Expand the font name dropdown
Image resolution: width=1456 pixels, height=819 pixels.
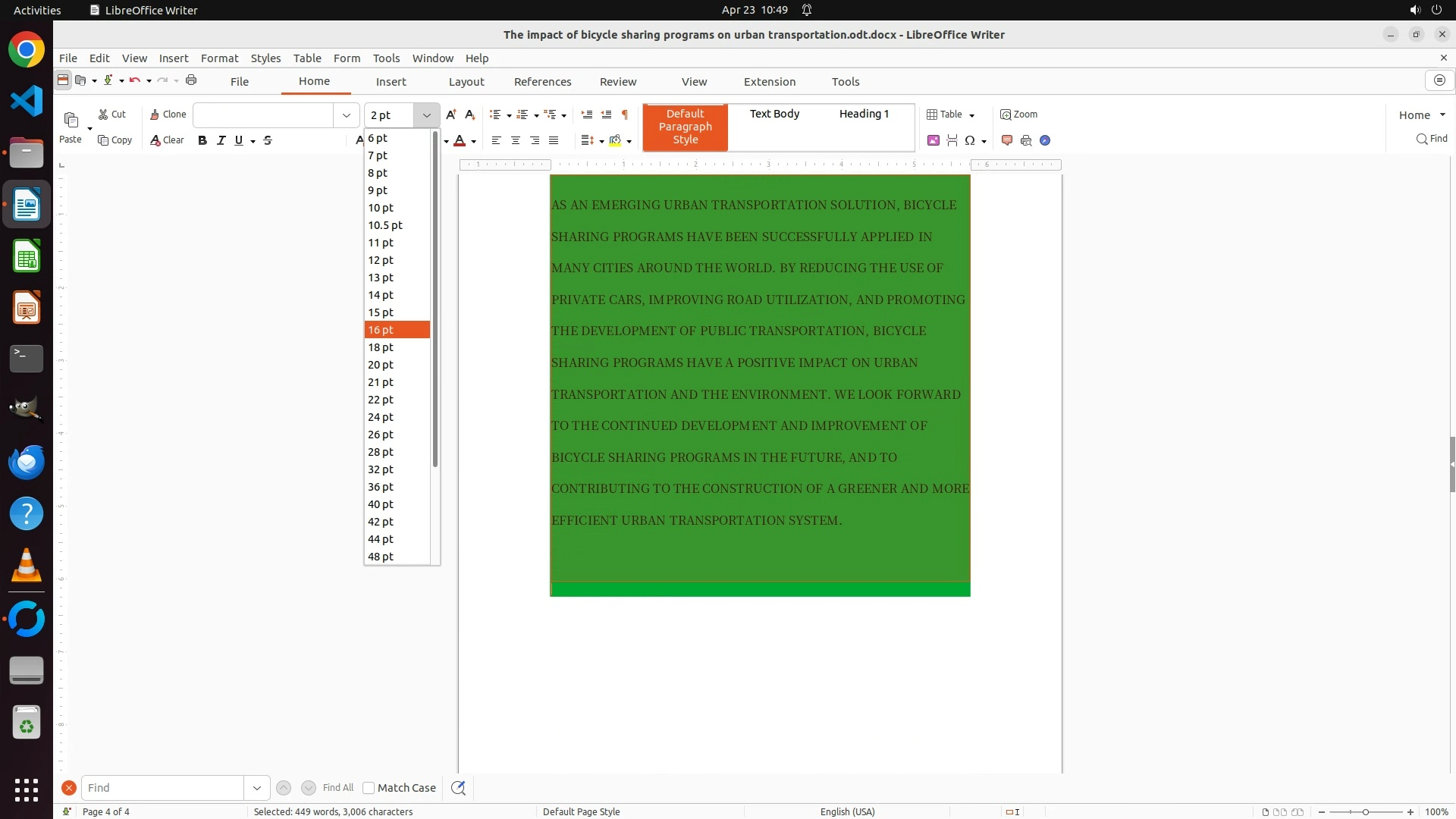tap(347, 115)
